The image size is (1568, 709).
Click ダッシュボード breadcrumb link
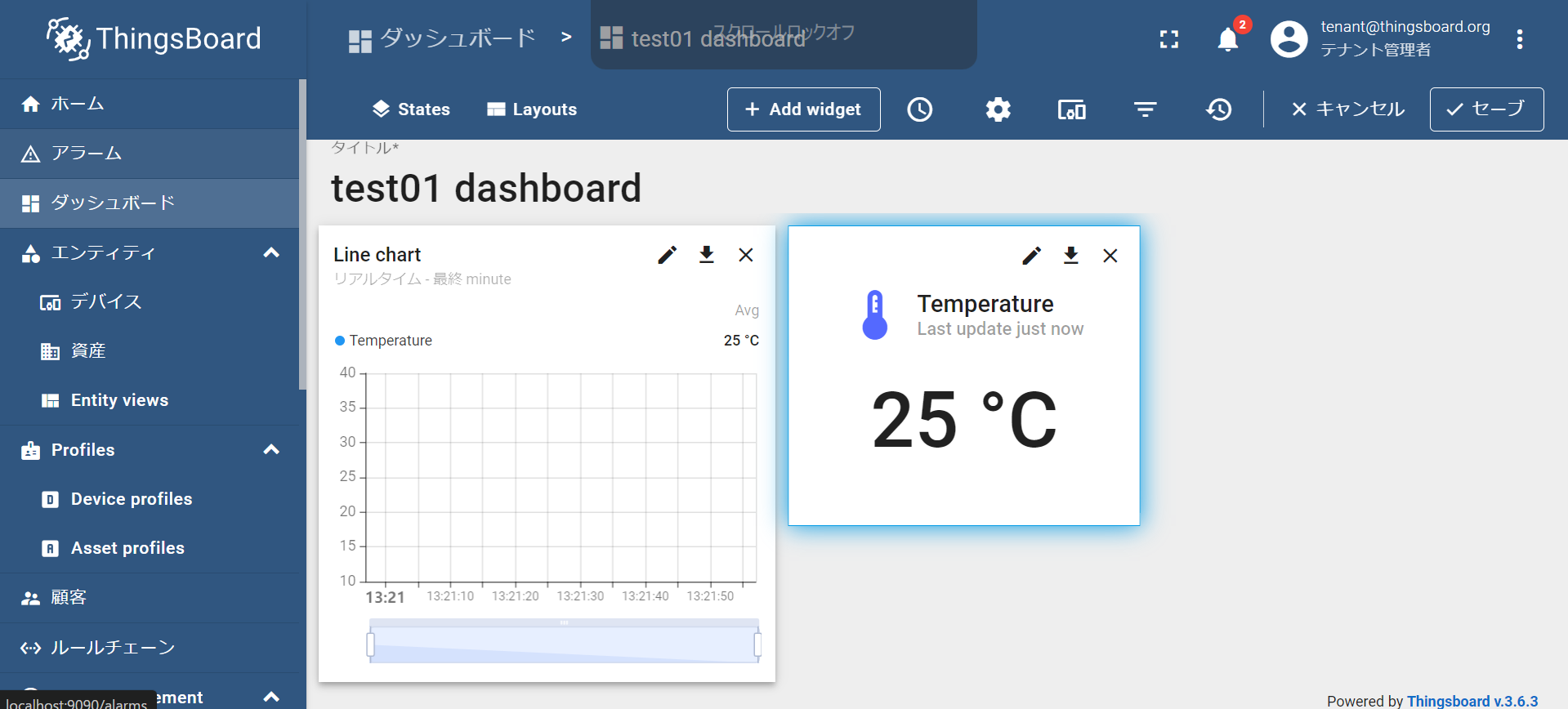(442, 38)
